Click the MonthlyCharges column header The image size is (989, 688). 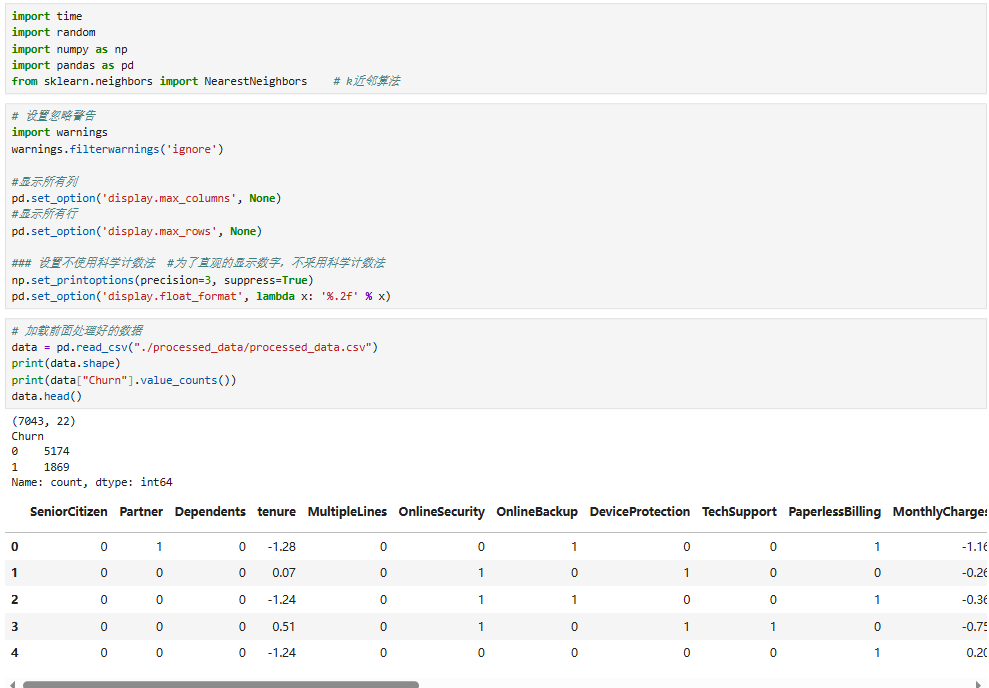coord(940,512)
